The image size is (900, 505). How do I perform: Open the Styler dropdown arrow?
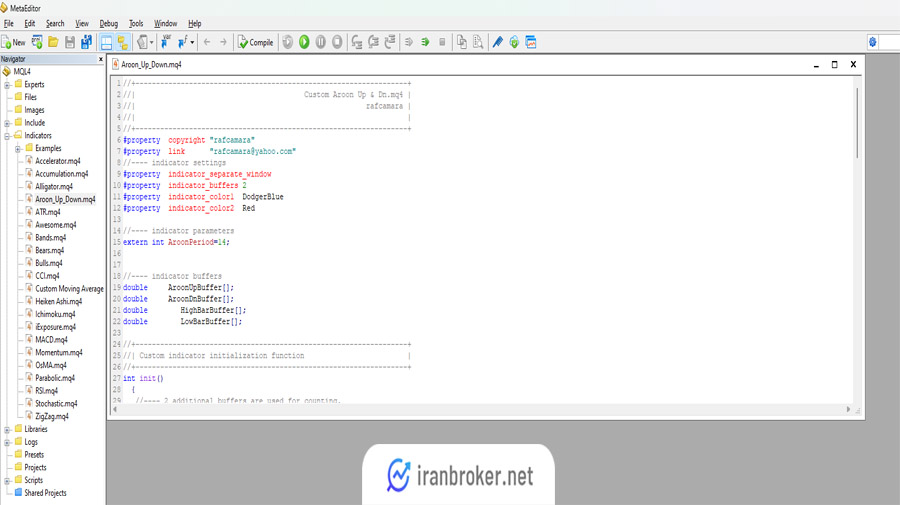tap(152, 42)
